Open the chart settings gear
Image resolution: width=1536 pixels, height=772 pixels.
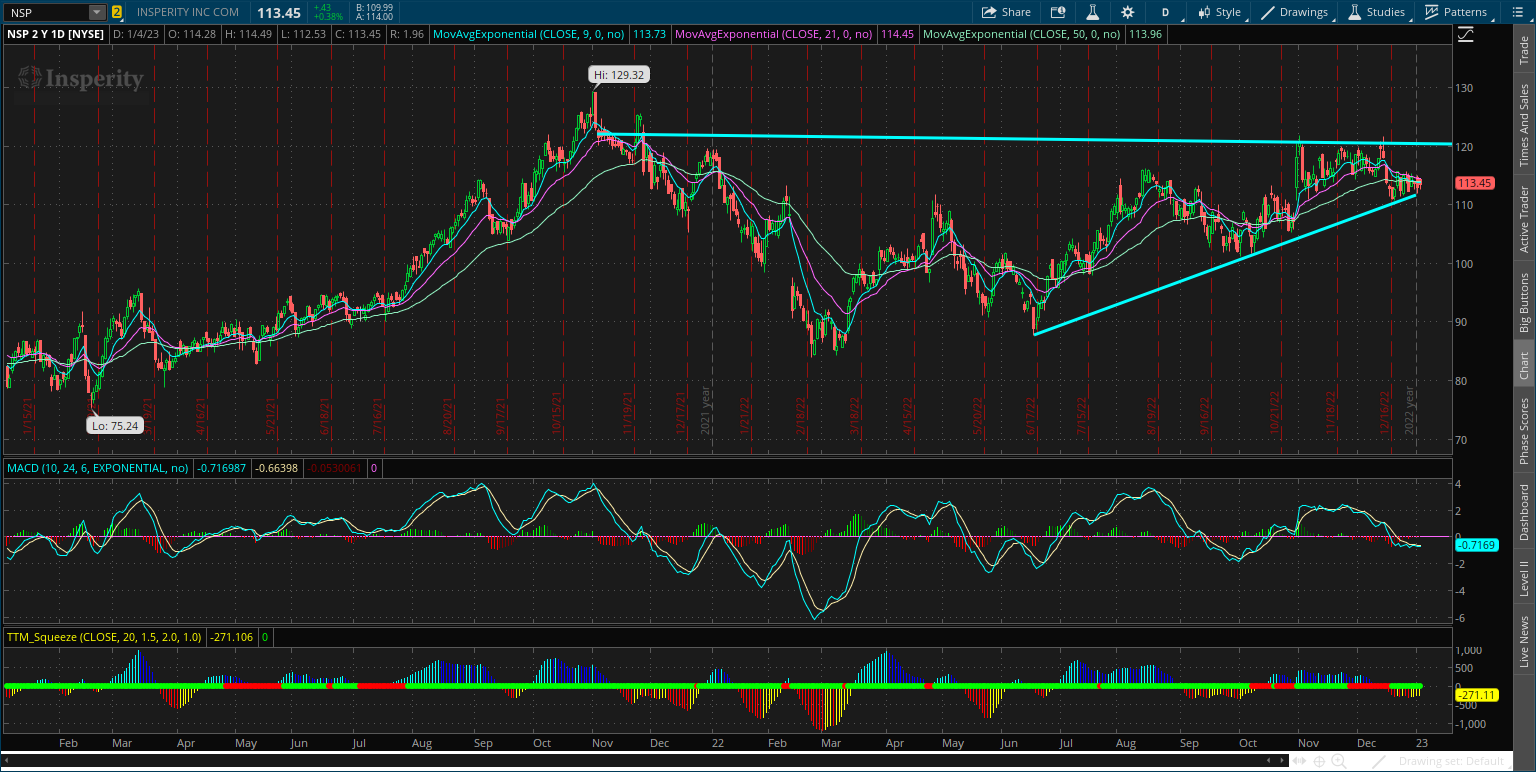click(x=1127, y=12)
